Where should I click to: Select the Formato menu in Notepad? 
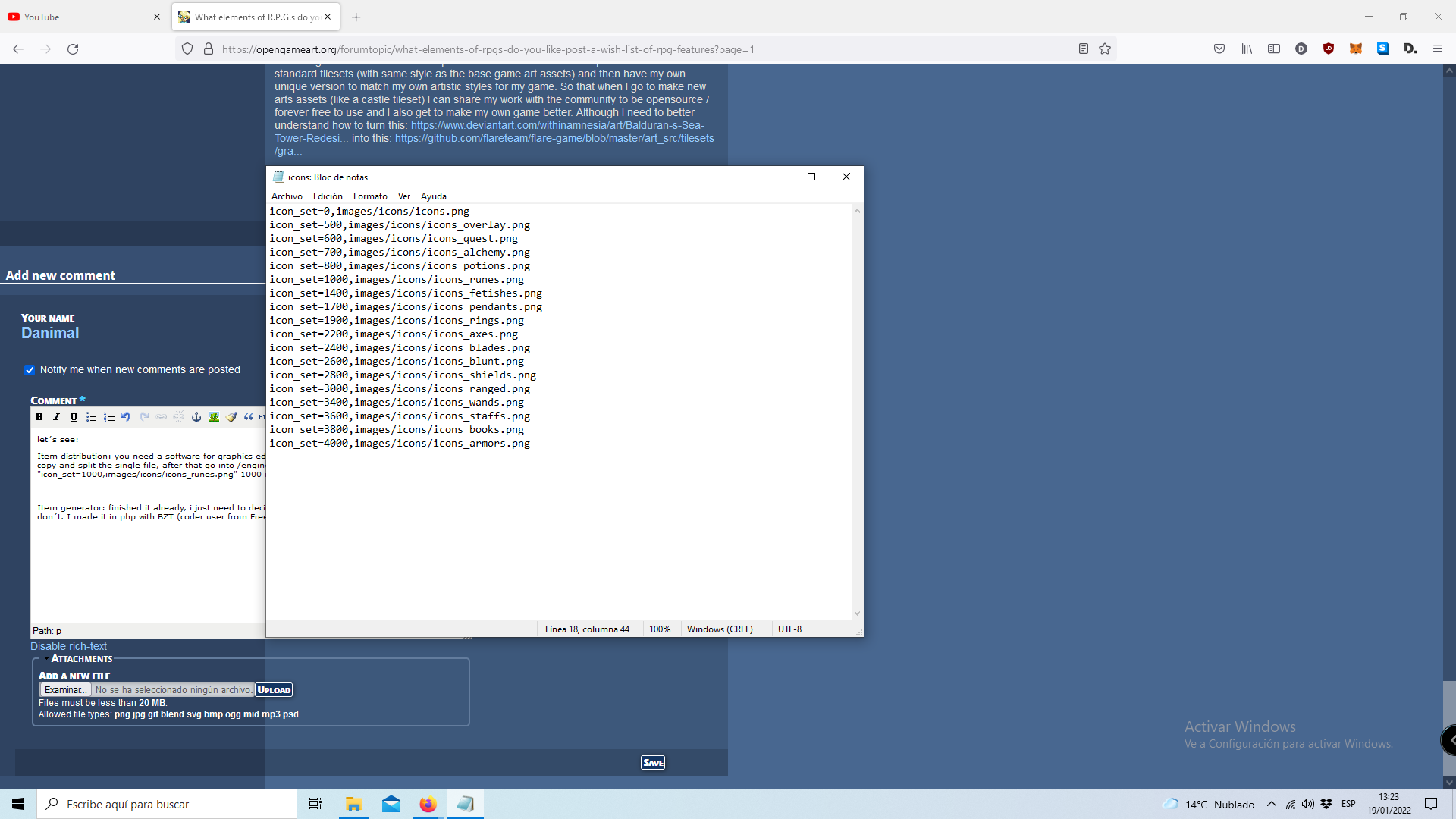[369, 196]
